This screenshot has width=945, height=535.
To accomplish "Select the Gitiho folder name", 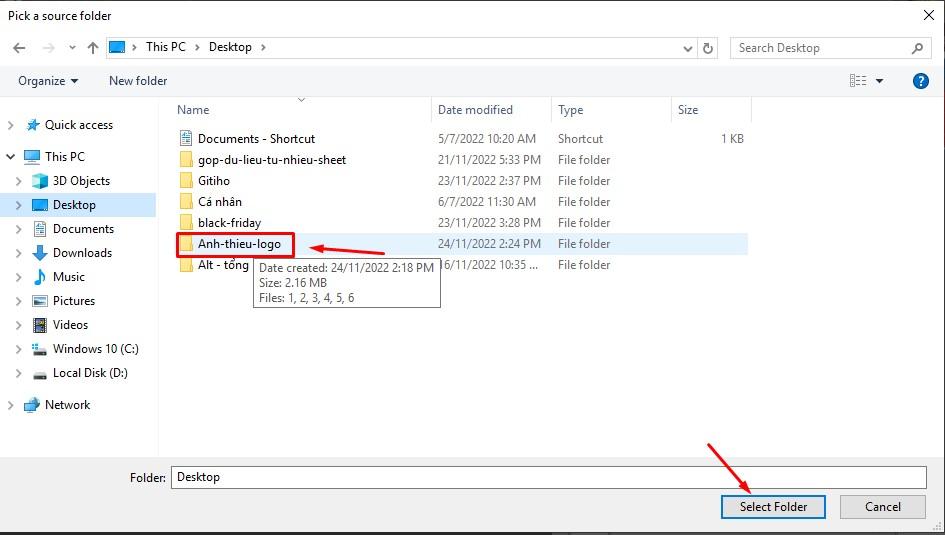I will pos(214,181).
